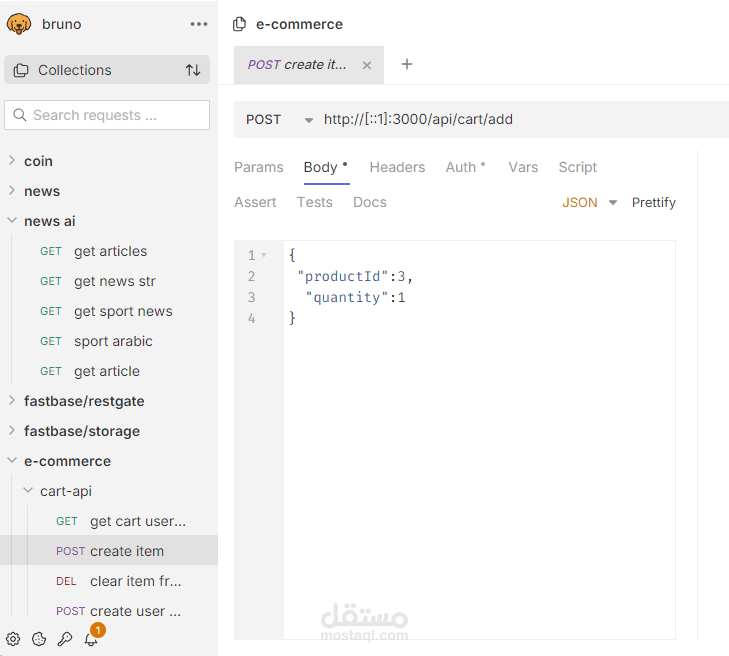
Task: Expand the news collection
Action: coord(12,191)
